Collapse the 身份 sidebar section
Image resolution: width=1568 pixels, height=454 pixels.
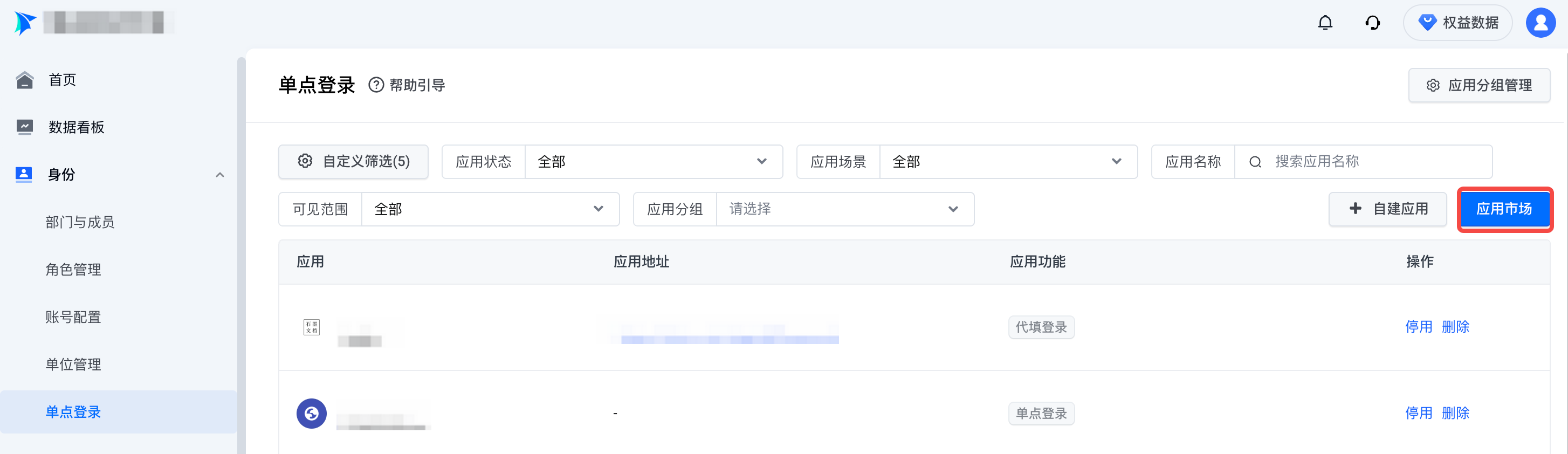tap(220, 175)
